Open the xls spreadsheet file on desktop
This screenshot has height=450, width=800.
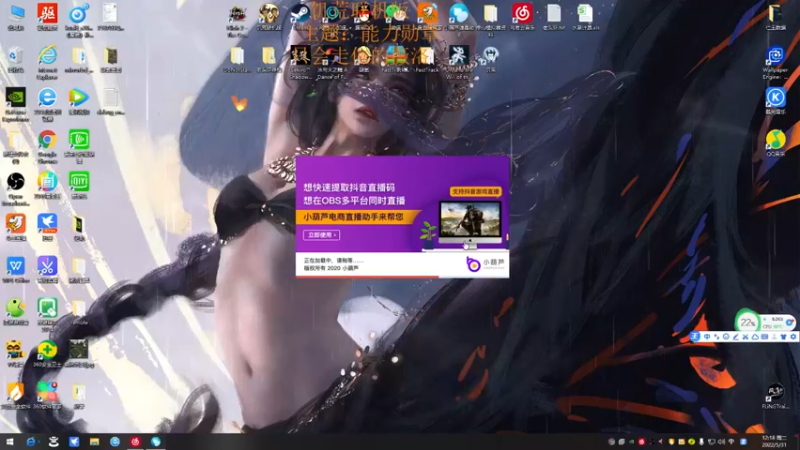(585, 17)
